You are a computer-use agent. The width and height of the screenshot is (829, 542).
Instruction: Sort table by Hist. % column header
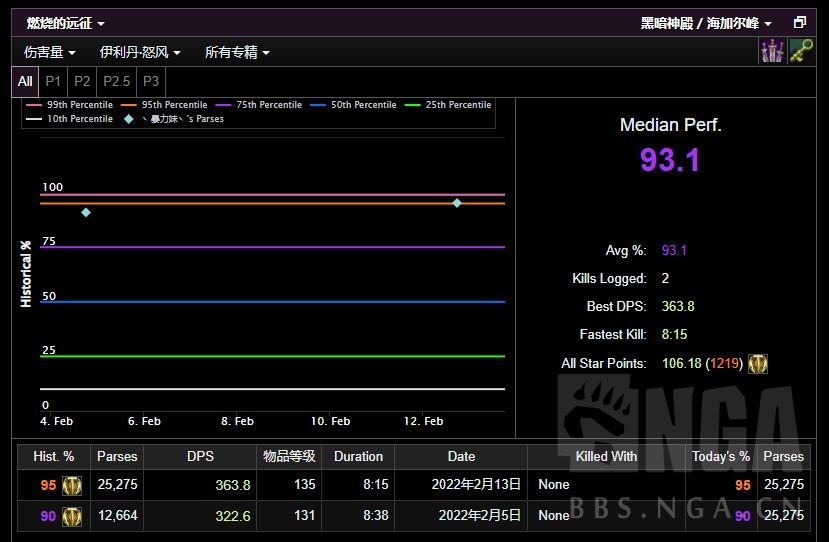click(x=54, y=456)
